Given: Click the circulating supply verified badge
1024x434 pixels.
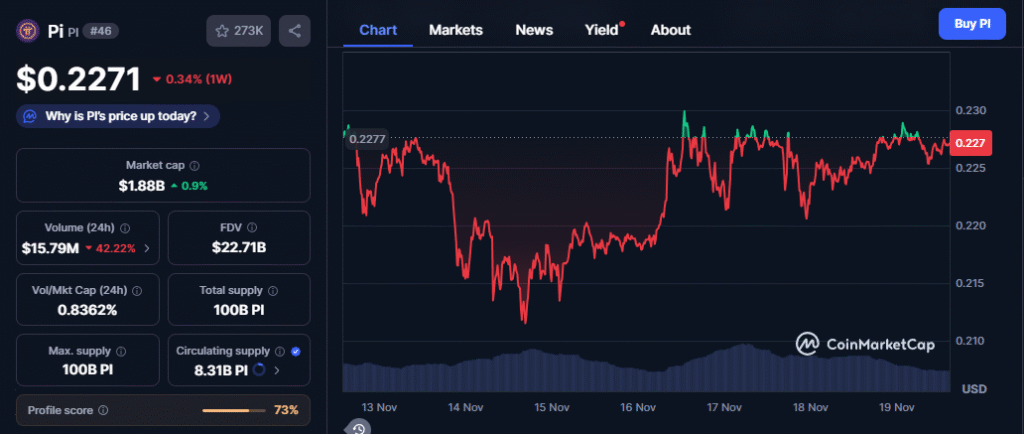Looking at the screenshot, I should click(294, 351).
